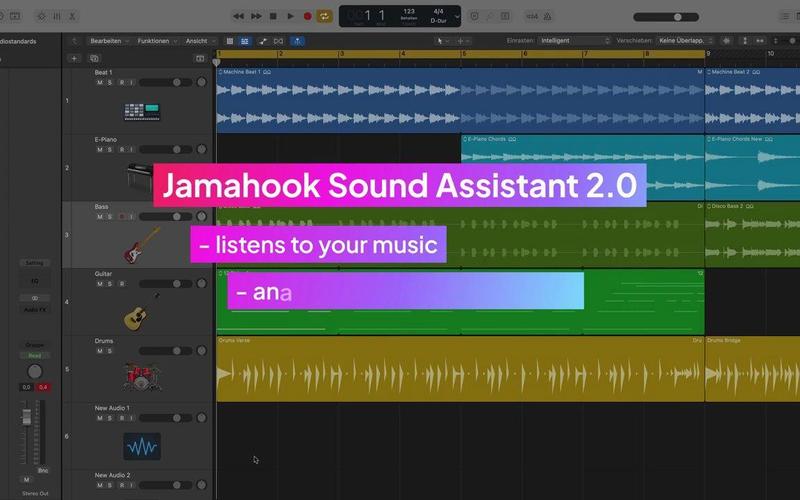This screenshot has width=800, height=500.
Task: Click the waveform zoom icon after Verschieben
Action: click(727, 41)
